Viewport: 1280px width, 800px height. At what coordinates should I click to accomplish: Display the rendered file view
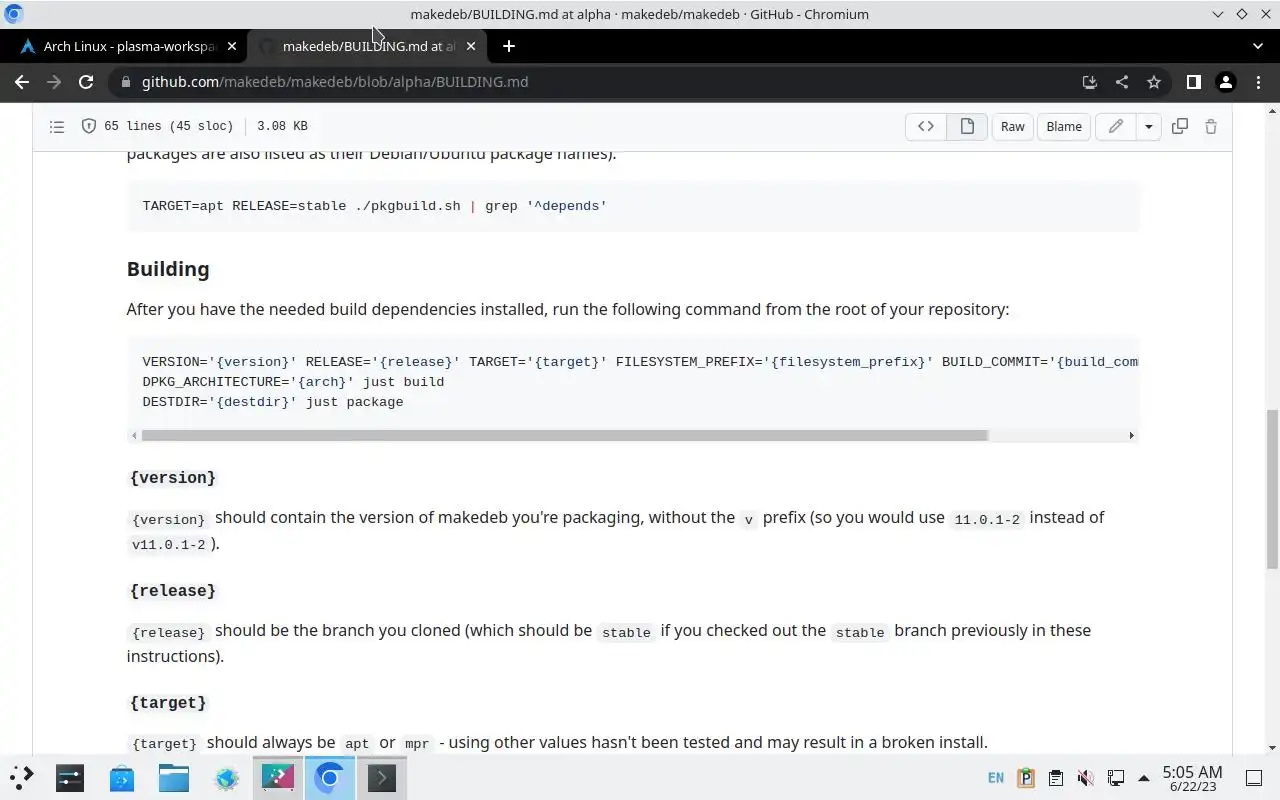coord(967,126)
